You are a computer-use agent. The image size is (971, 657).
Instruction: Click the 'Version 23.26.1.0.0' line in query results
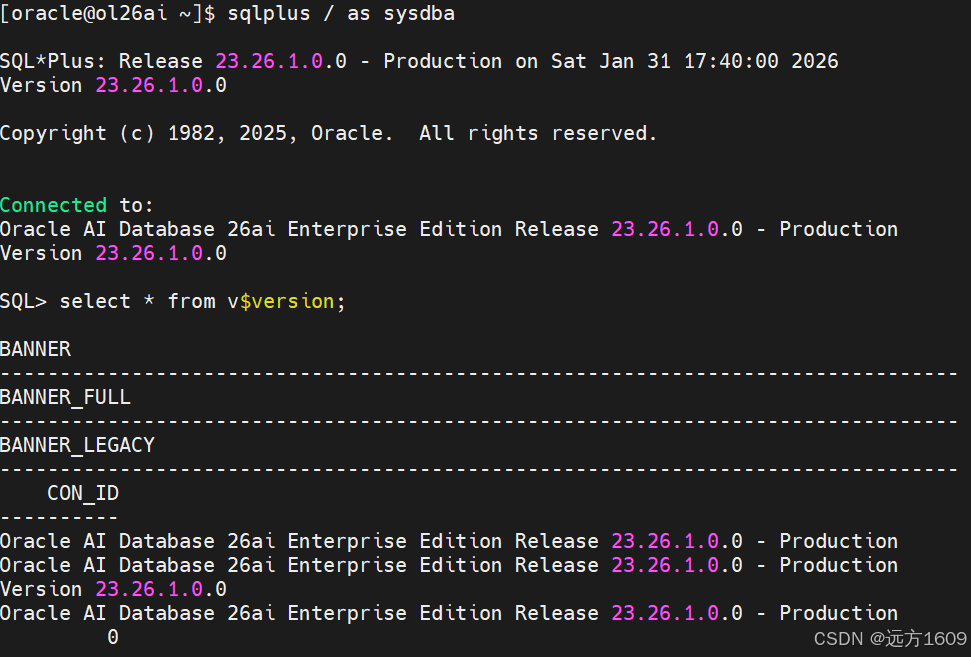(x=113, y=589)
